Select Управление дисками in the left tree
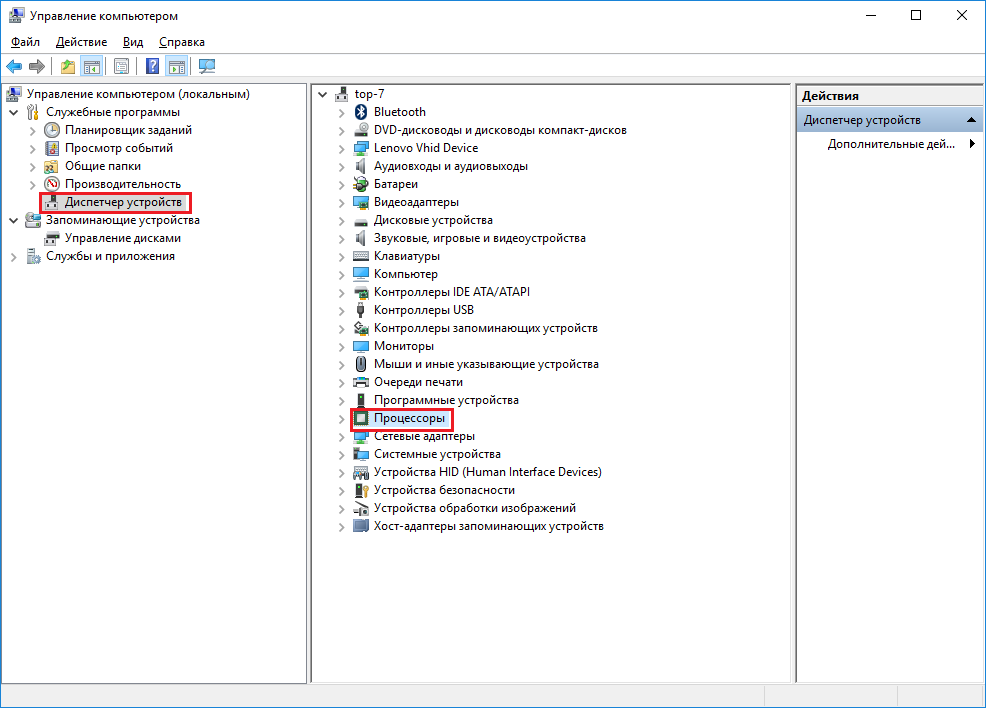 point(122,238)
